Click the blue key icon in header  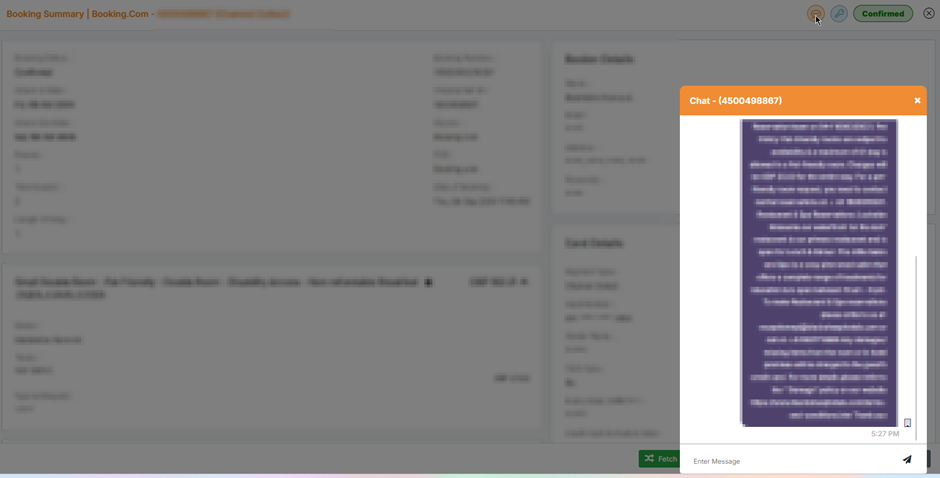839,14
